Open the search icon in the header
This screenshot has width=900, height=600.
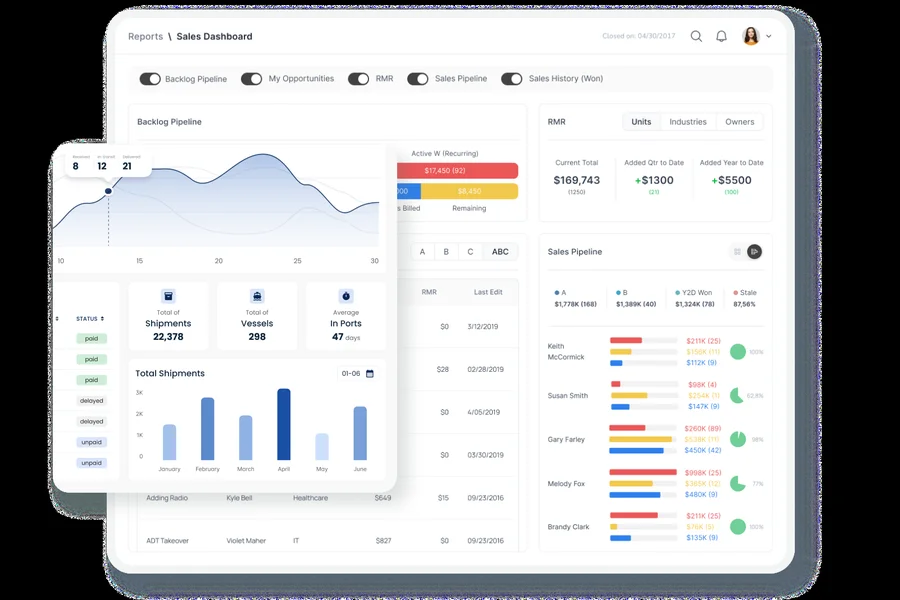(x=696, y=36)
